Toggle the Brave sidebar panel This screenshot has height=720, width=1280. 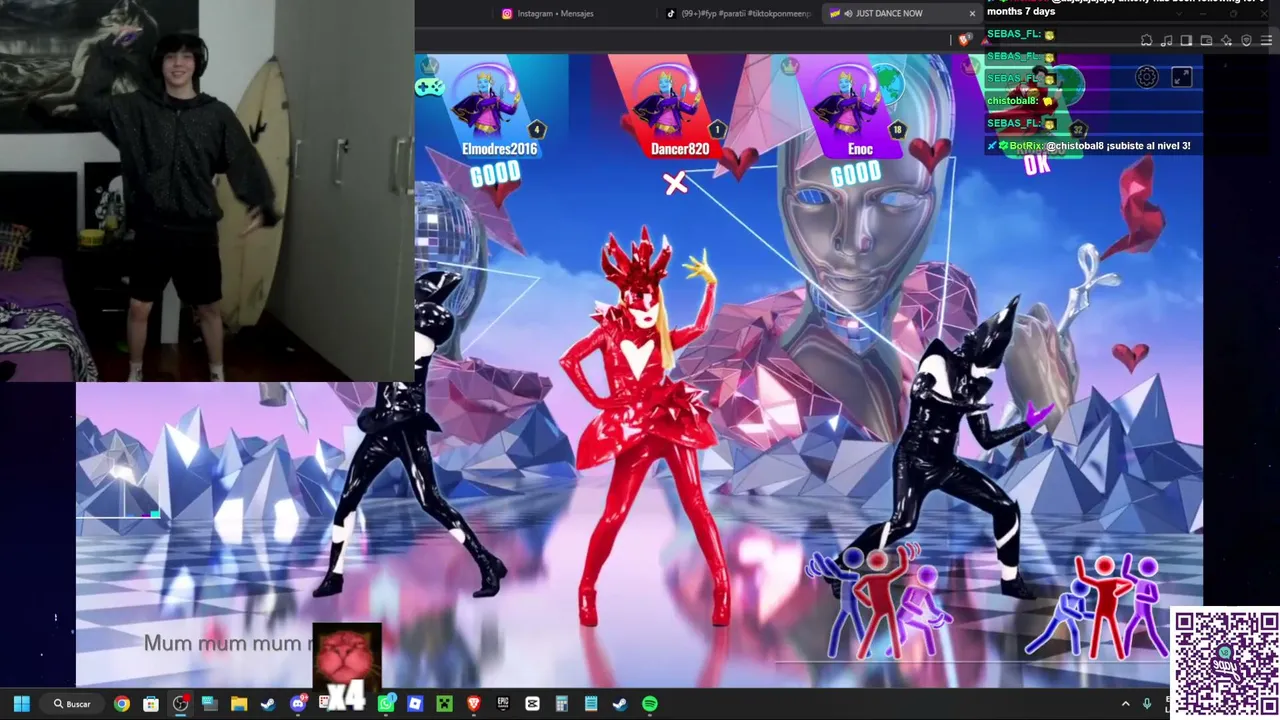pyautogui.click(x=1186, y=40)
